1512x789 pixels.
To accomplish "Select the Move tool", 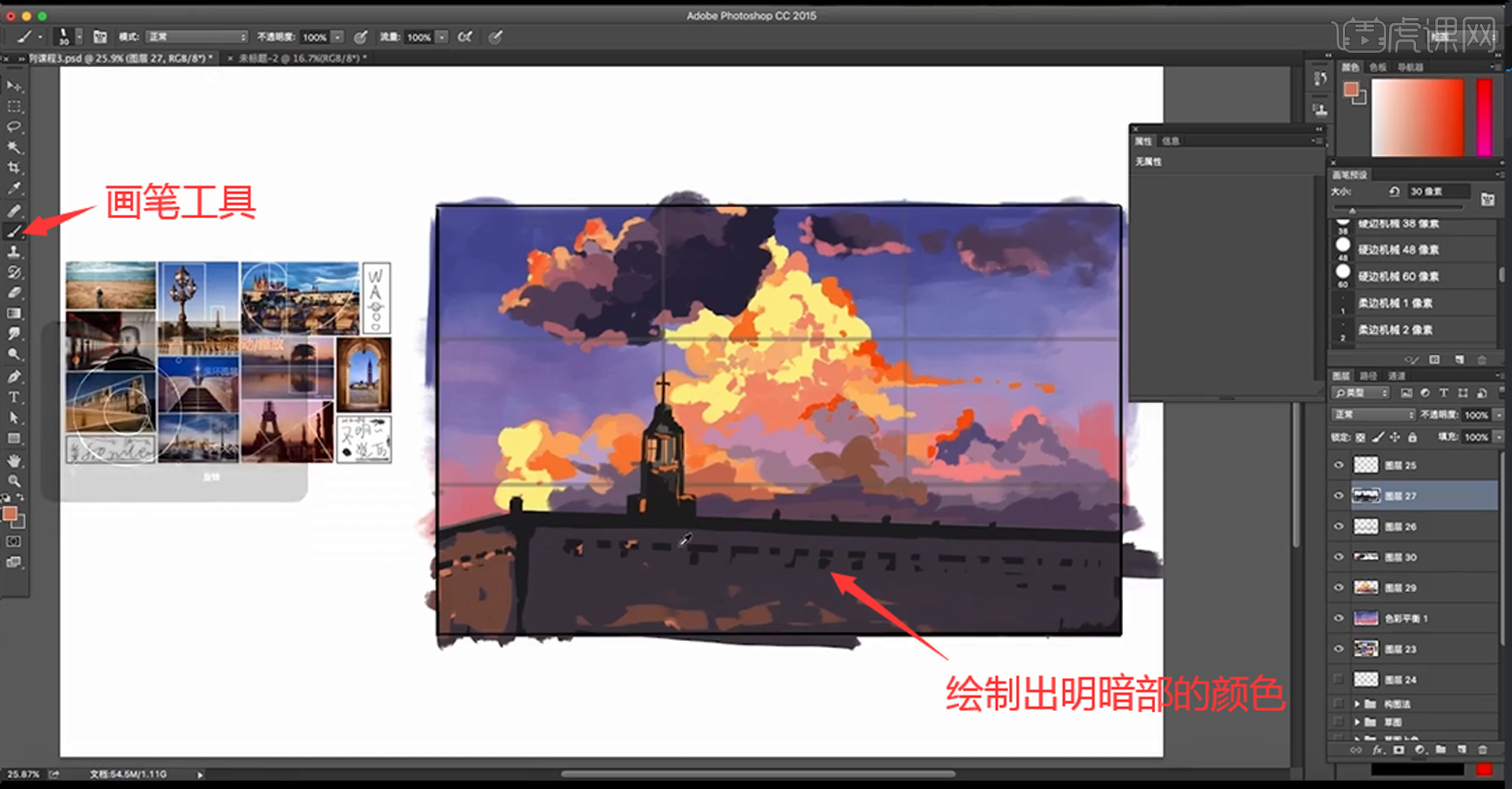I will click(x=14, y=86).
